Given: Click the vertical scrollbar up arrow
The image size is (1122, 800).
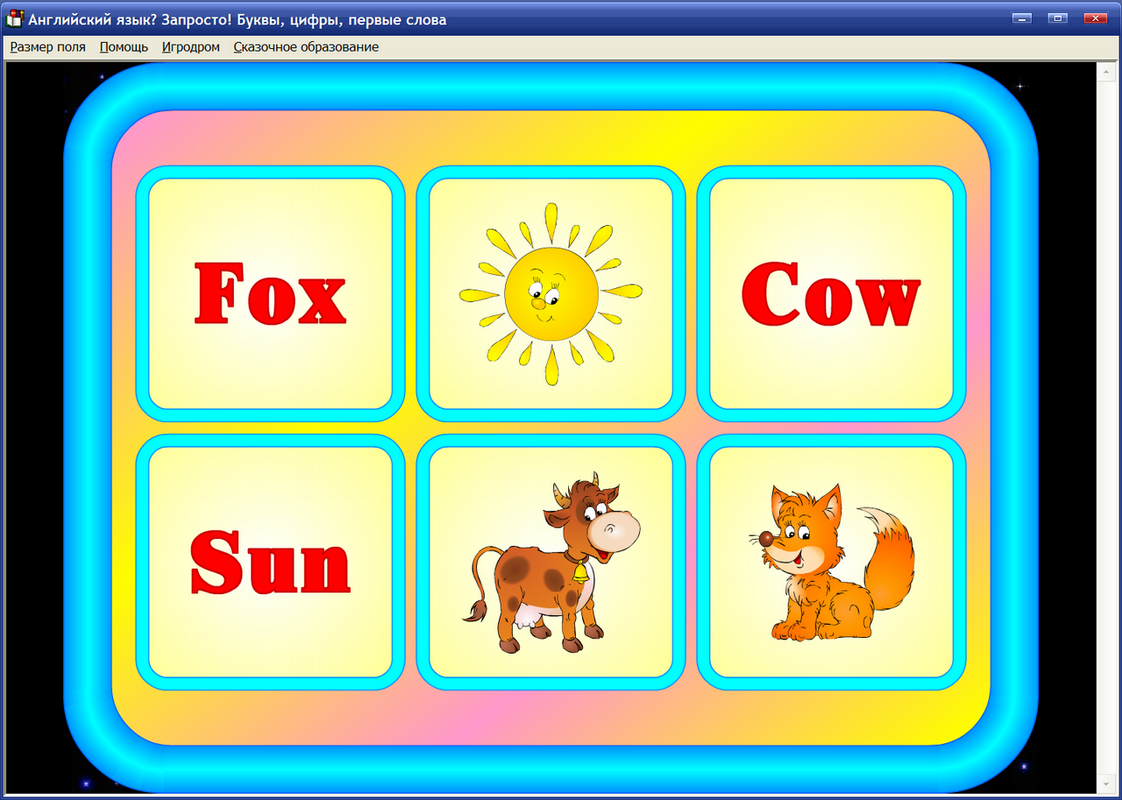Looking at the screenshot, I should point(1106,72).
